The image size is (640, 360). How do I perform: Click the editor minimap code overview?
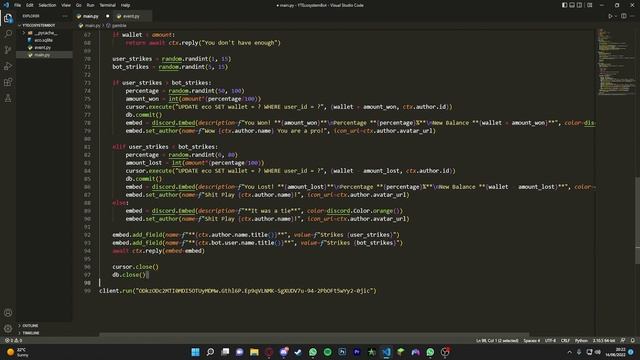[x=616, y=61]
